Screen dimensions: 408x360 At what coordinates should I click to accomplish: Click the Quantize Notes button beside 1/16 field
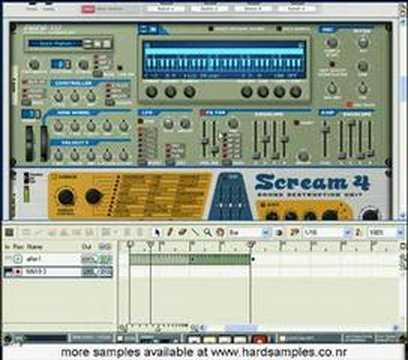[x=294, y=232]
